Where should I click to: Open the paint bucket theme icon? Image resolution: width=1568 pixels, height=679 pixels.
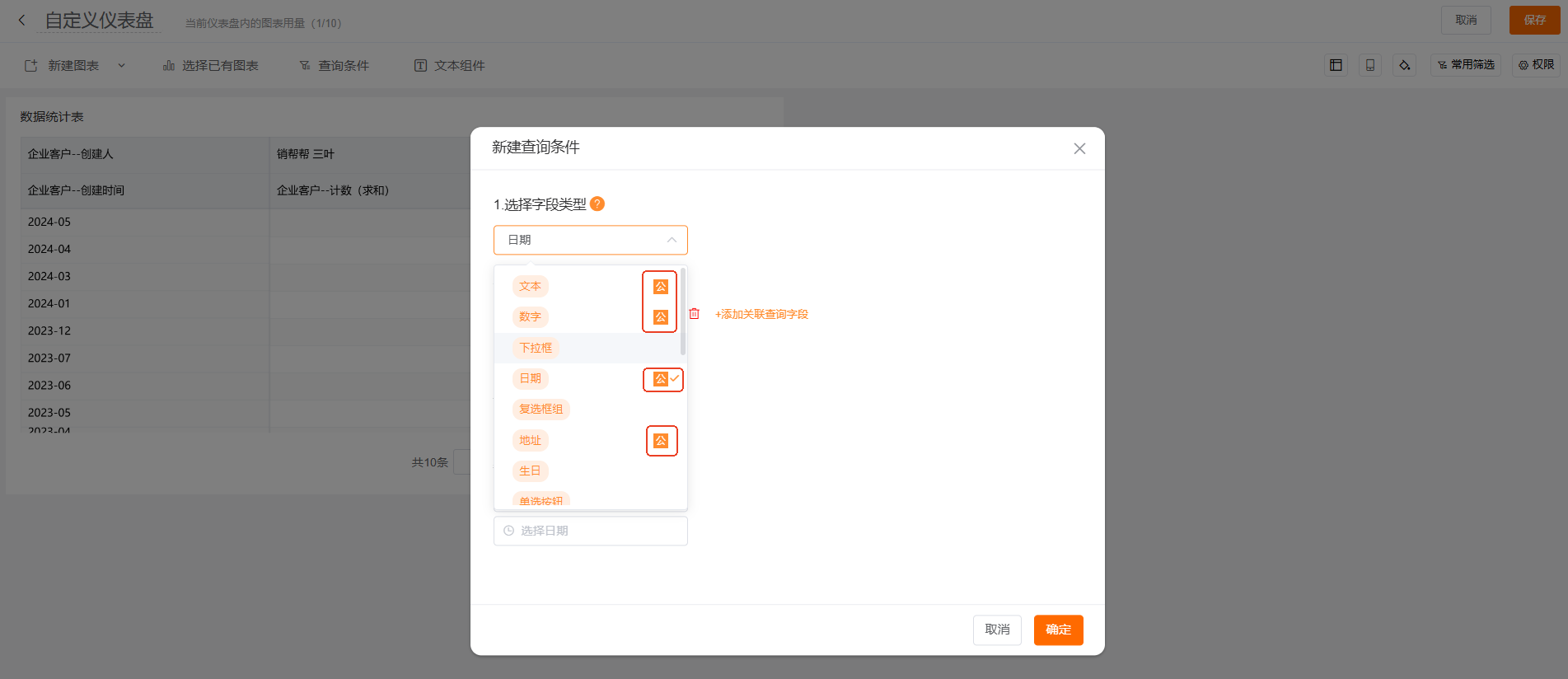[x=1404, y=65]
